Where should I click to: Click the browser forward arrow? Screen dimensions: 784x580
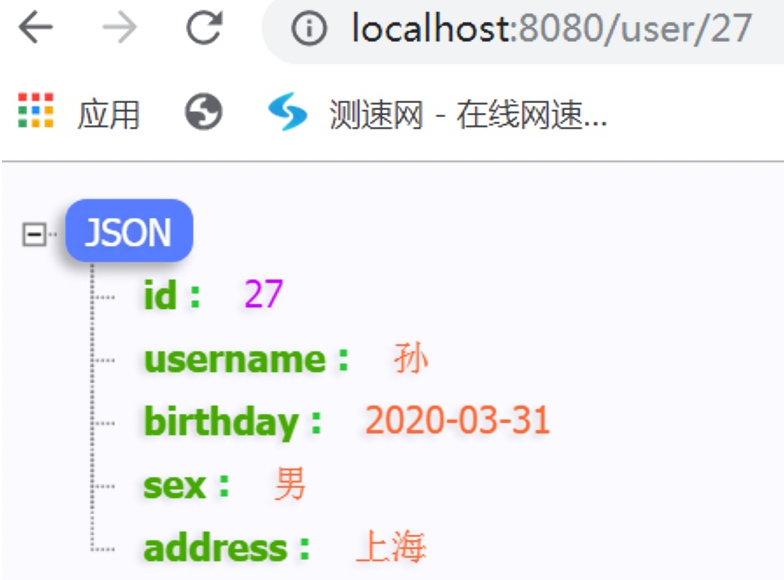(x=120, y=28)
